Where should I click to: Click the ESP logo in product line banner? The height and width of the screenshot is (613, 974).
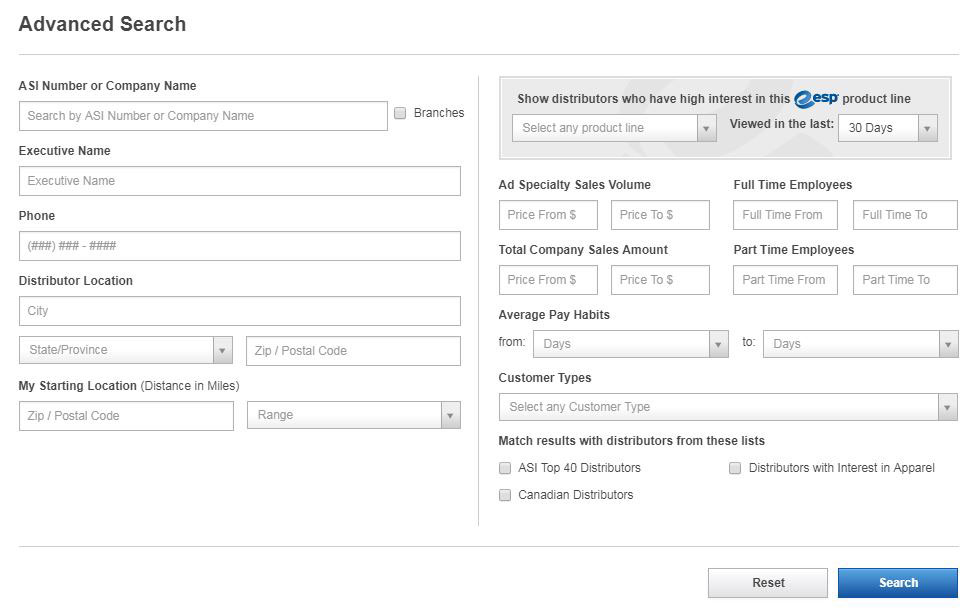pyautogui.click(x=816, y=99)
